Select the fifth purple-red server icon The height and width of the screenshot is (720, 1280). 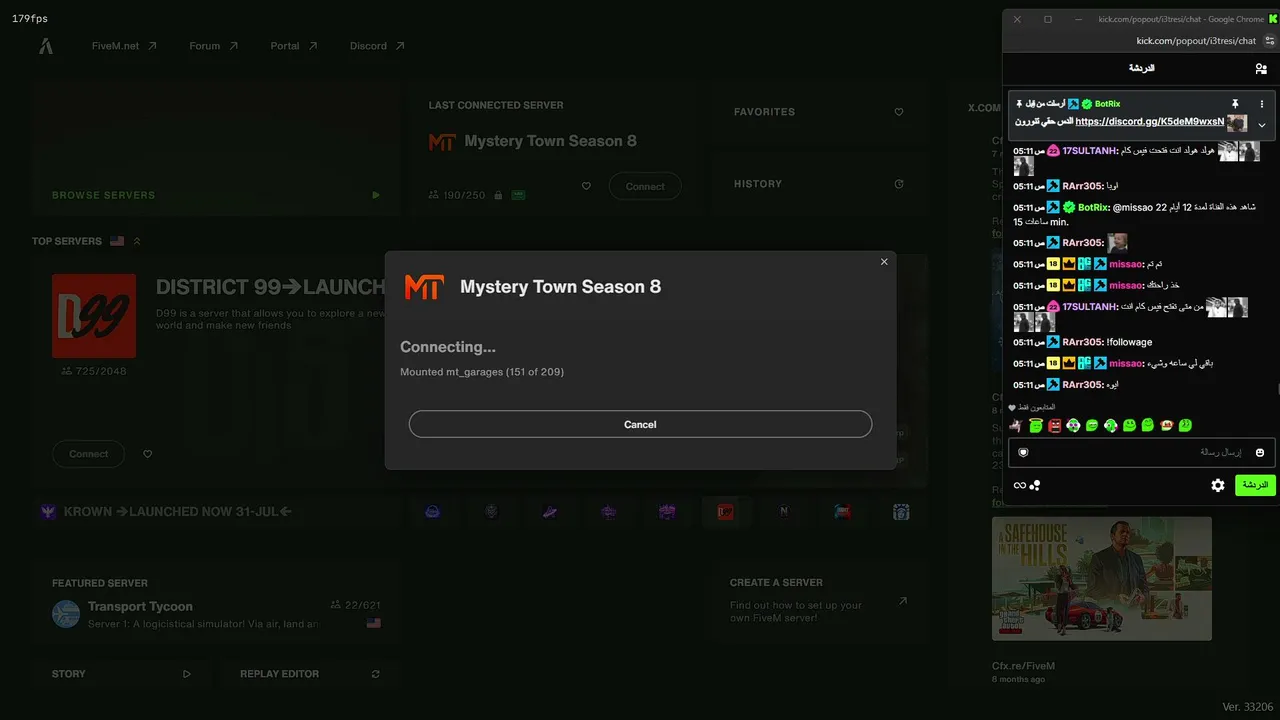tap(667, 512)
